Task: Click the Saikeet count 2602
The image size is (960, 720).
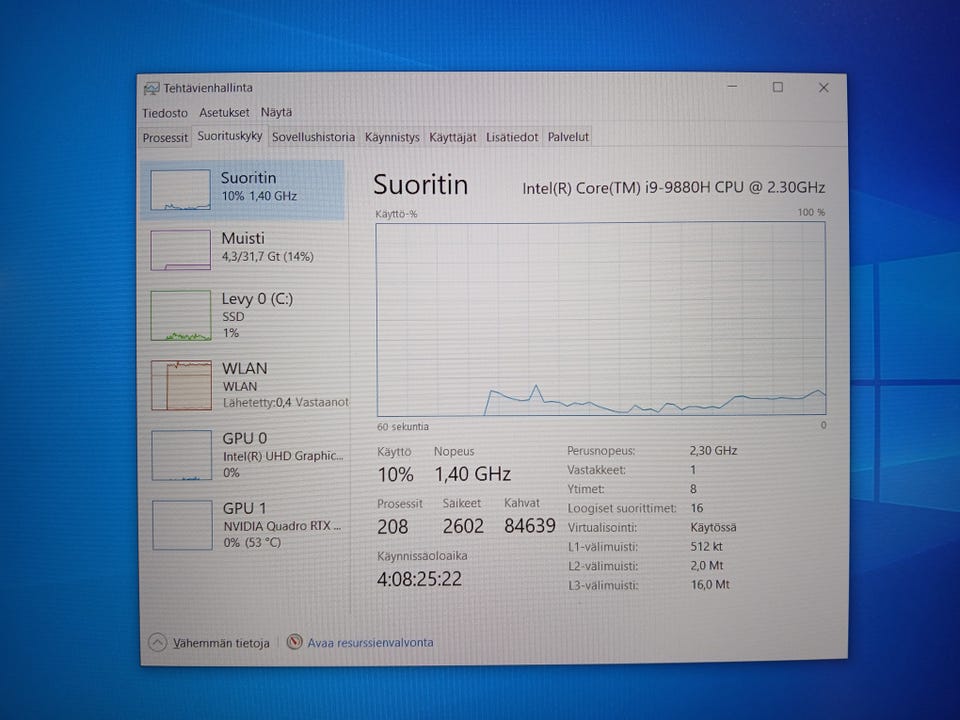Action: pyautogui.click(x=463, y=526)
